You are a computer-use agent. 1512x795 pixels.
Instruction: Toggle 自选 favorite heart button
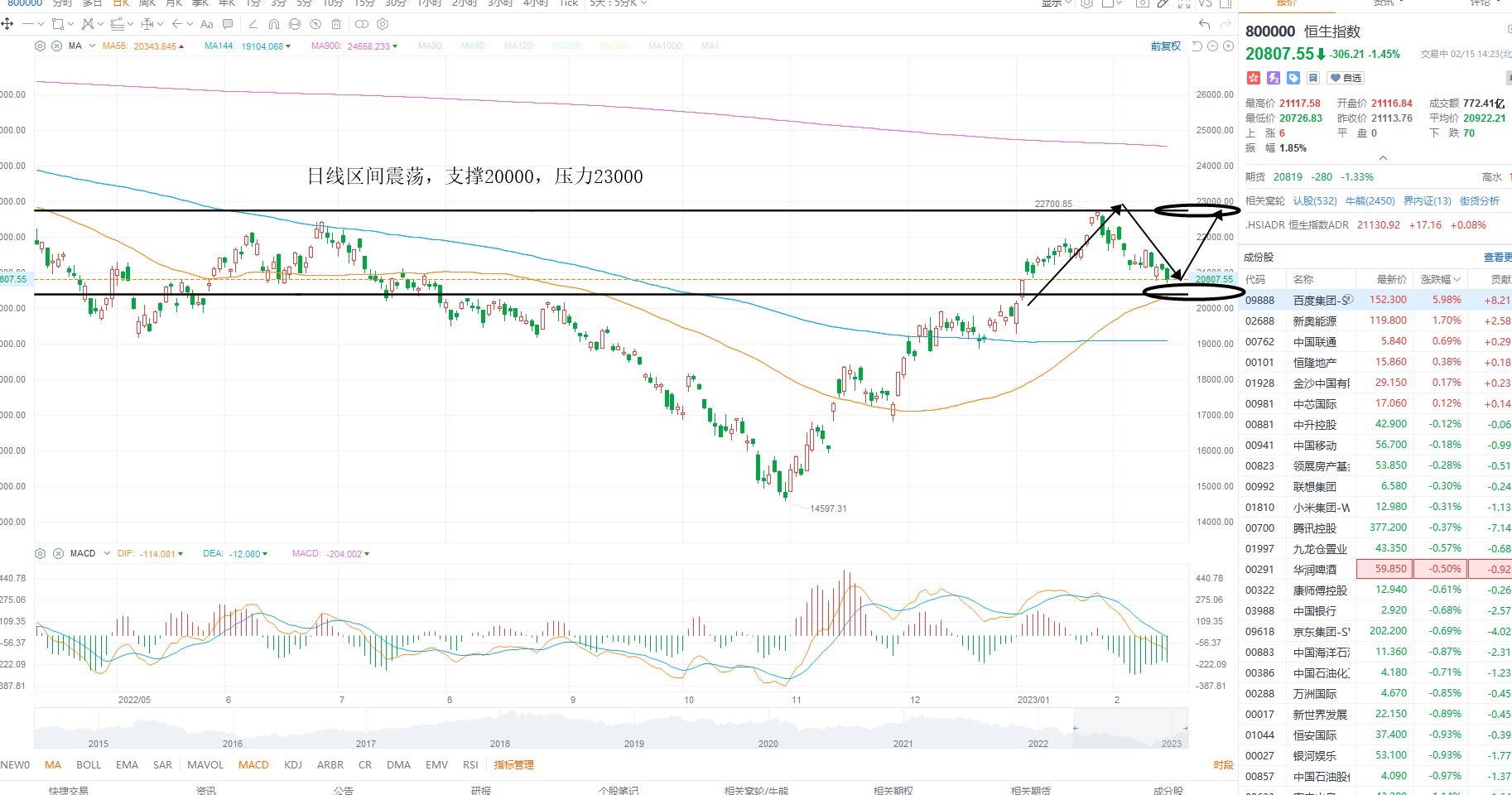[x=1346, y=78]
